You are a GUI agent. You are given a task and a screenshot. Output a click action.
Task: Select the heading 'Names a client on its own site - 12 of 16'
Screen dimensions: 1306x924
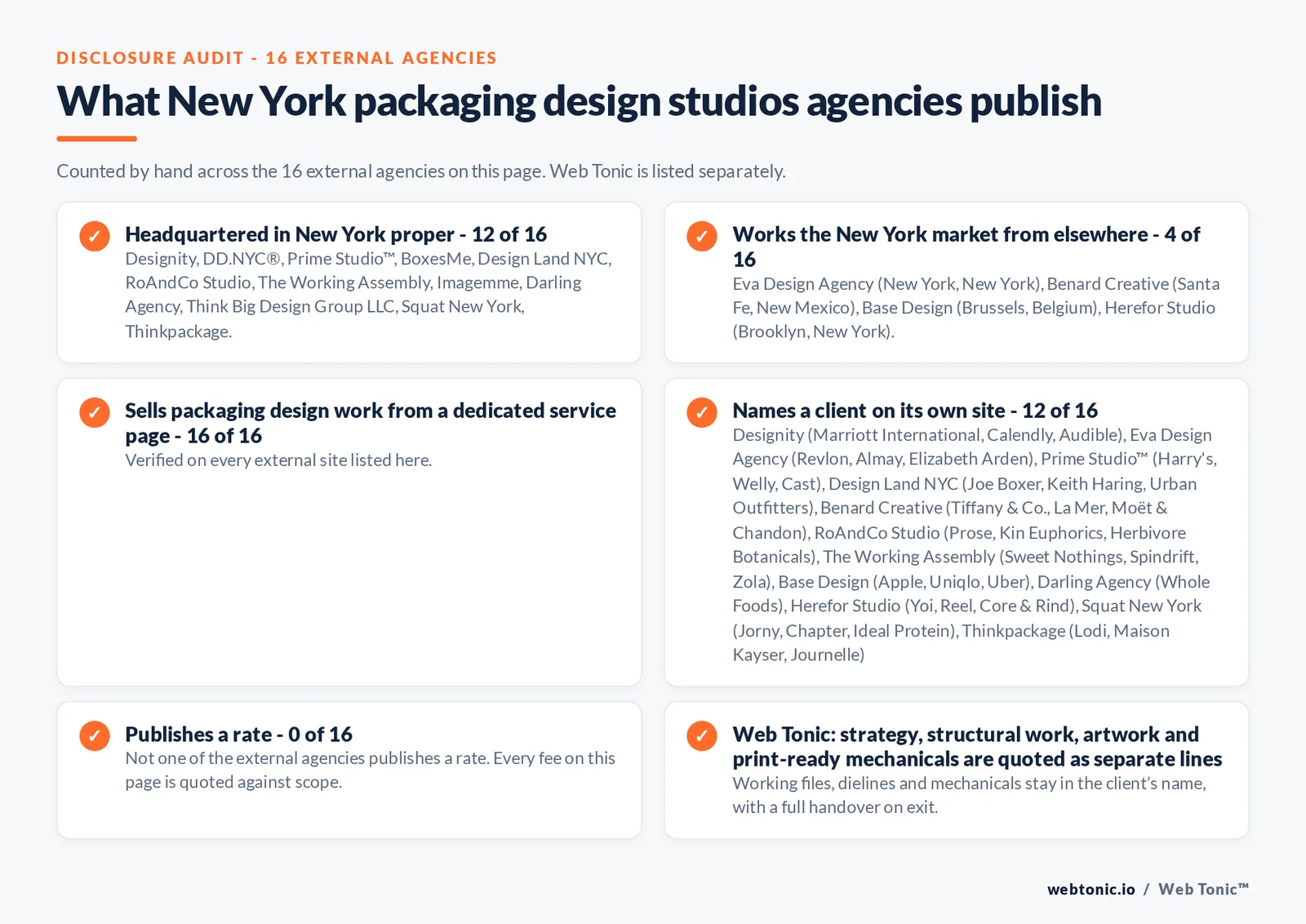point(915,411)
